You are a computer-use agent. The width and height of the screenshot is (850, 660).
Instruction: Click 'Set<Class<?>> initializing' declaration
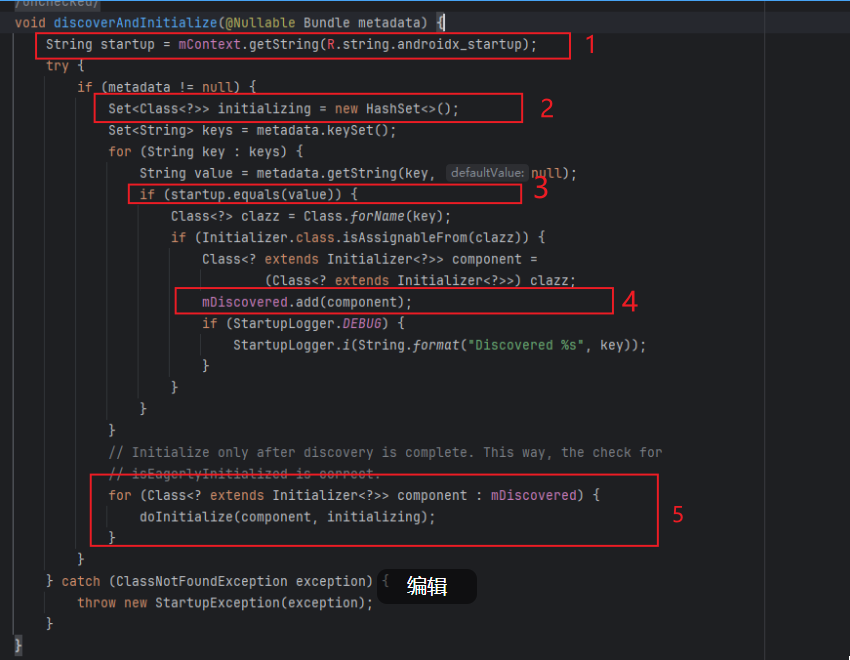point(209,109)
